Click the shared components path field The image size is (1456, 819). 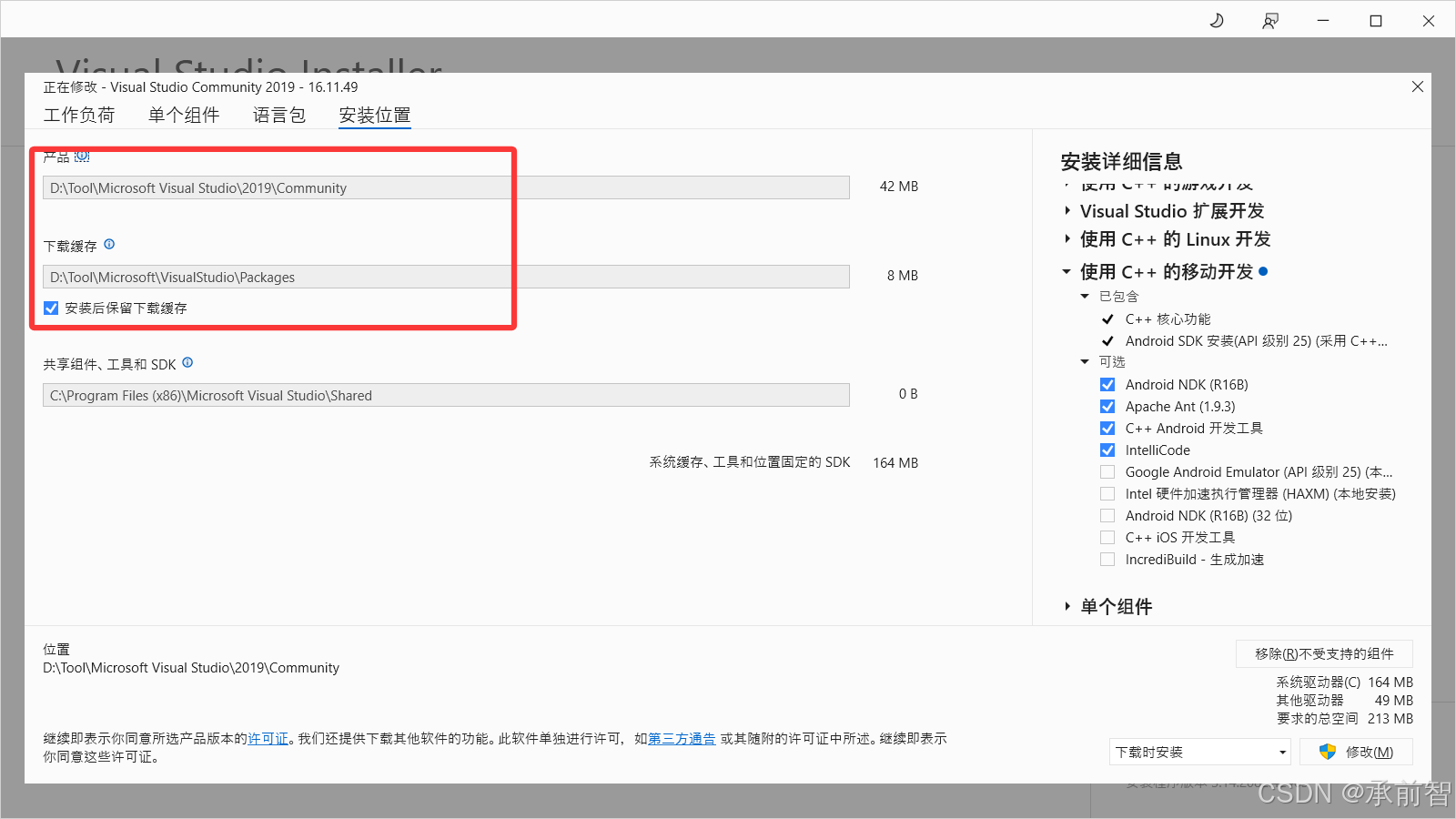tap(446, 395)
